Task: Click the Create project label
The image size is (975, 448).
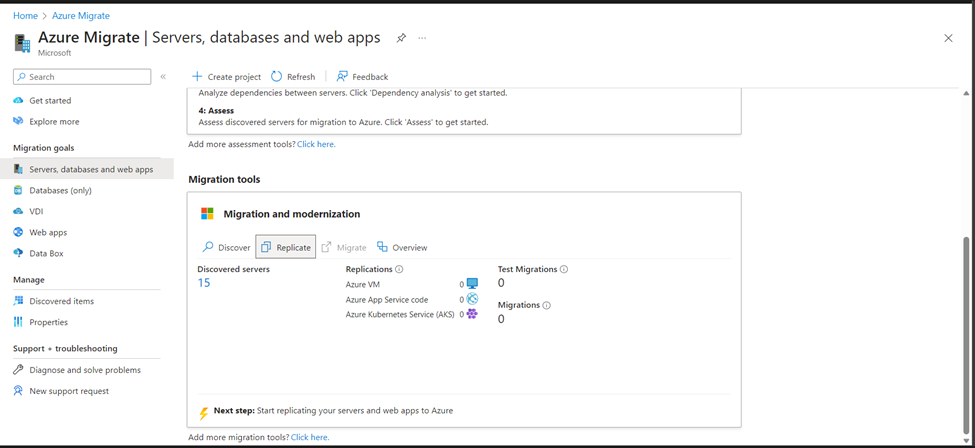Action: (x=234, y=77)
